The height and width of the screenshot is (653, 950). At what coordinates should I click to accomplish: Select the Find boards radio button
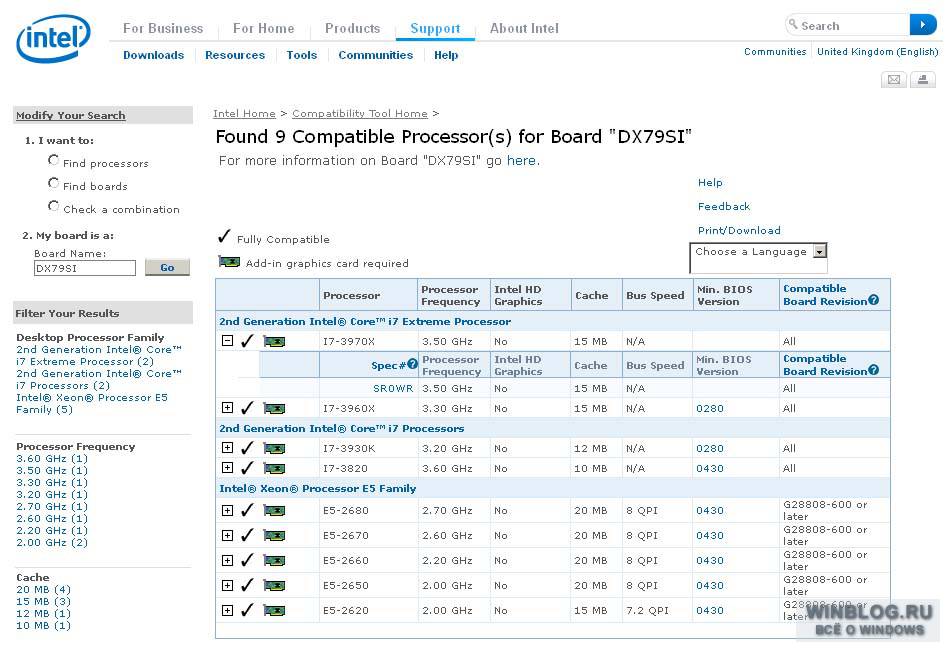[x=53, y=183]
